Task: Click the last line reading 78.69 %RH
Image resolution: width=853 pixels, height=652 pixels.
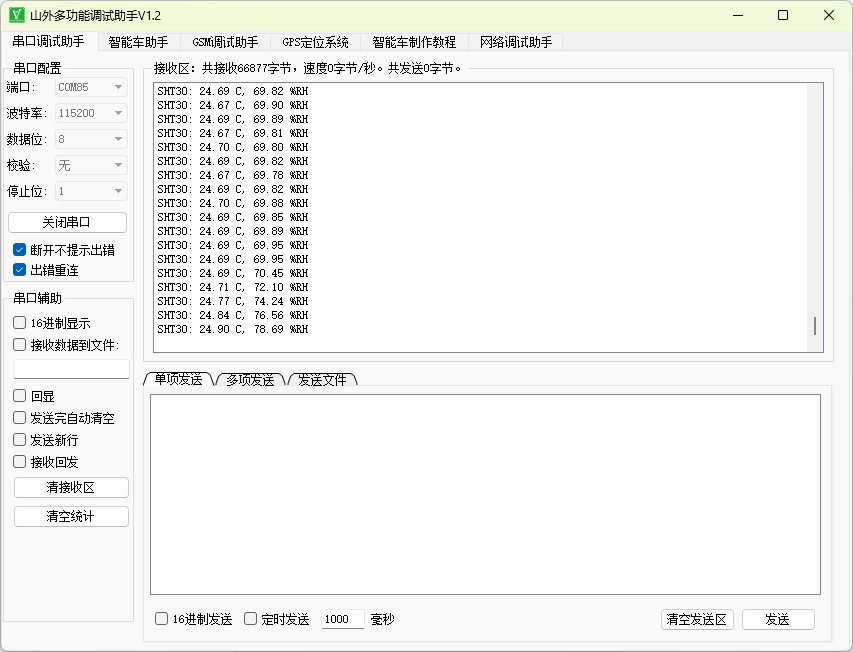Action: click(233, 329)
